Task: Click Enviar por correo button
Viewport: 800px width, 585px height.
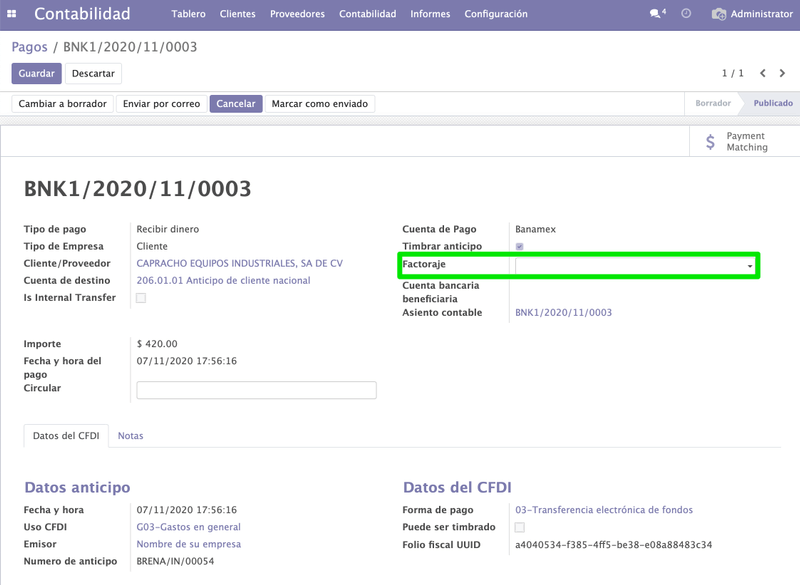Action: click(x=162, y=104)
